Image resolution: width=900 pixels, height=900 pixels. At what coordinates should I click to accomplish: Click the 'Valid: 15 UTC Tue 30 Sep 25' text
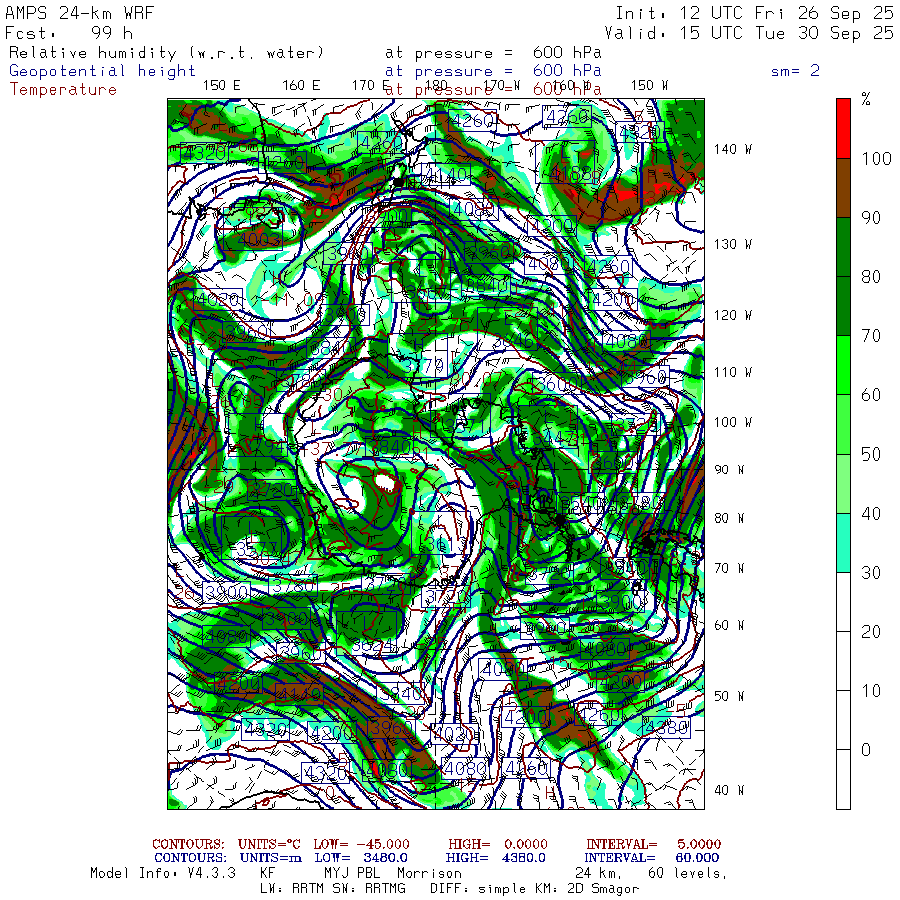(x=754, y=32)
